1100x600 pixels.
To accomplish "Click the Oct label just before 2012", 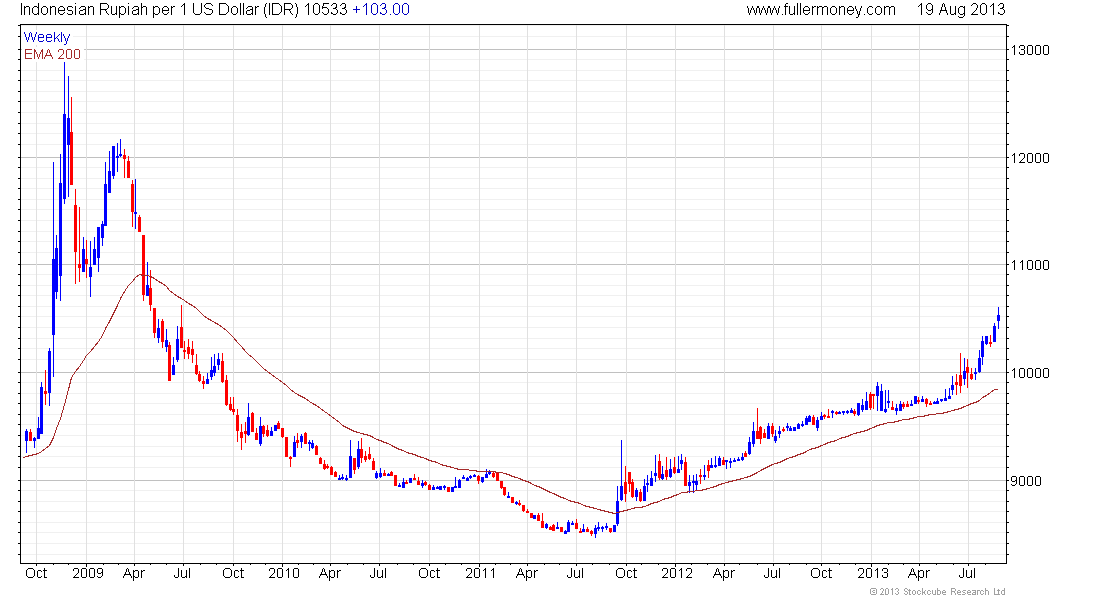I will [x=626, y=573].
